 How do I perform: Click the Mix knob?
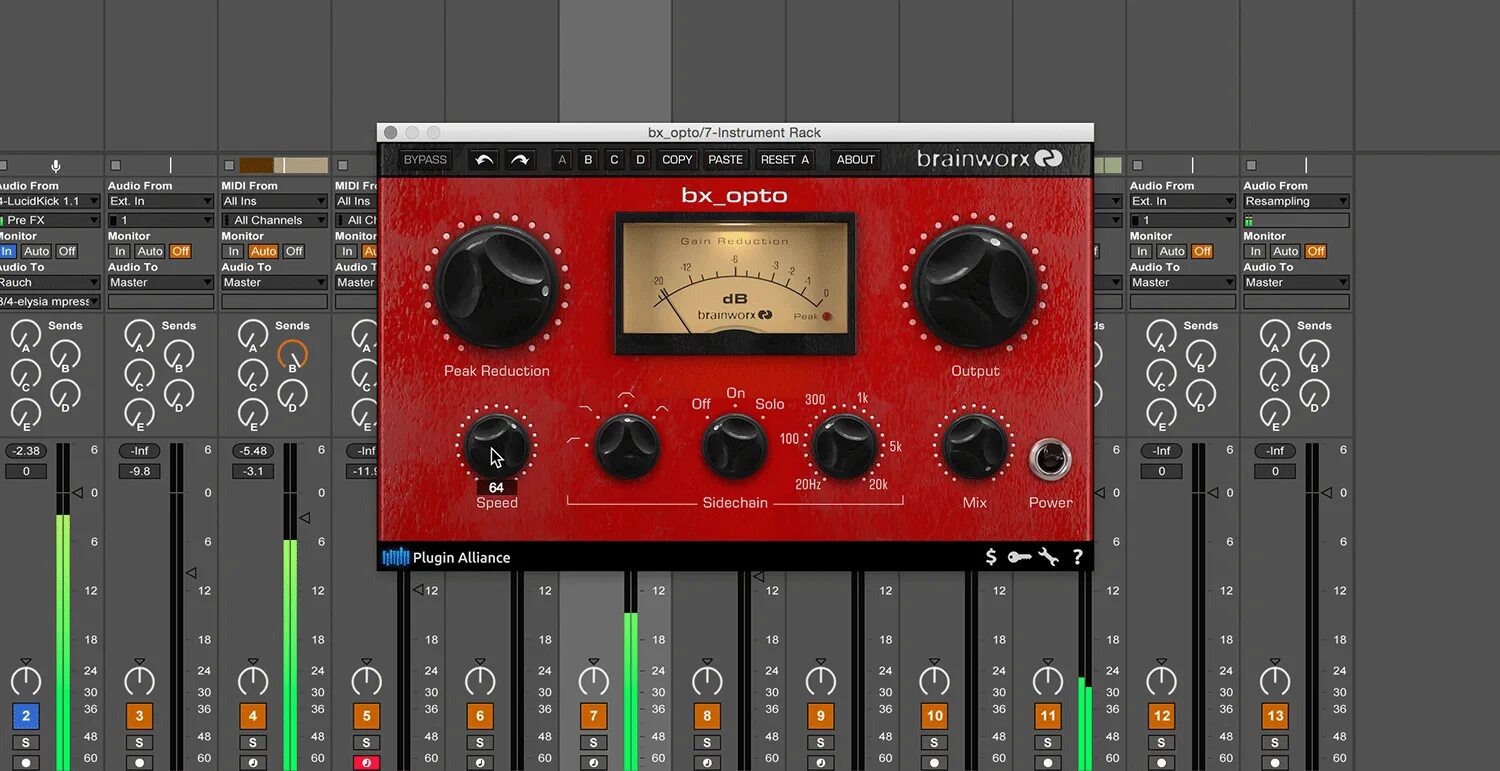pyautogui.click(x=975, y=446)
